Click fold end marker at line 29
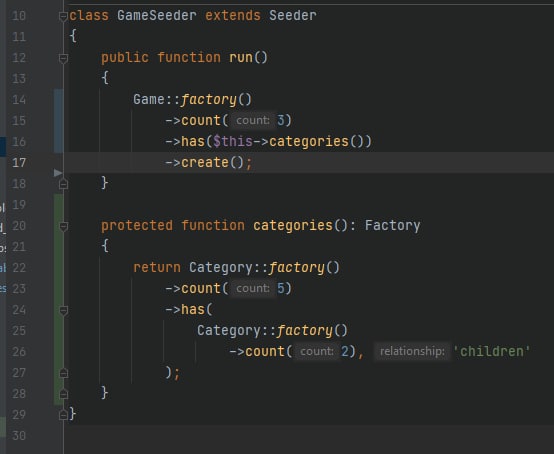Viewport: 554px width, 454px height. pyautogui.click(x=63, y=415)
